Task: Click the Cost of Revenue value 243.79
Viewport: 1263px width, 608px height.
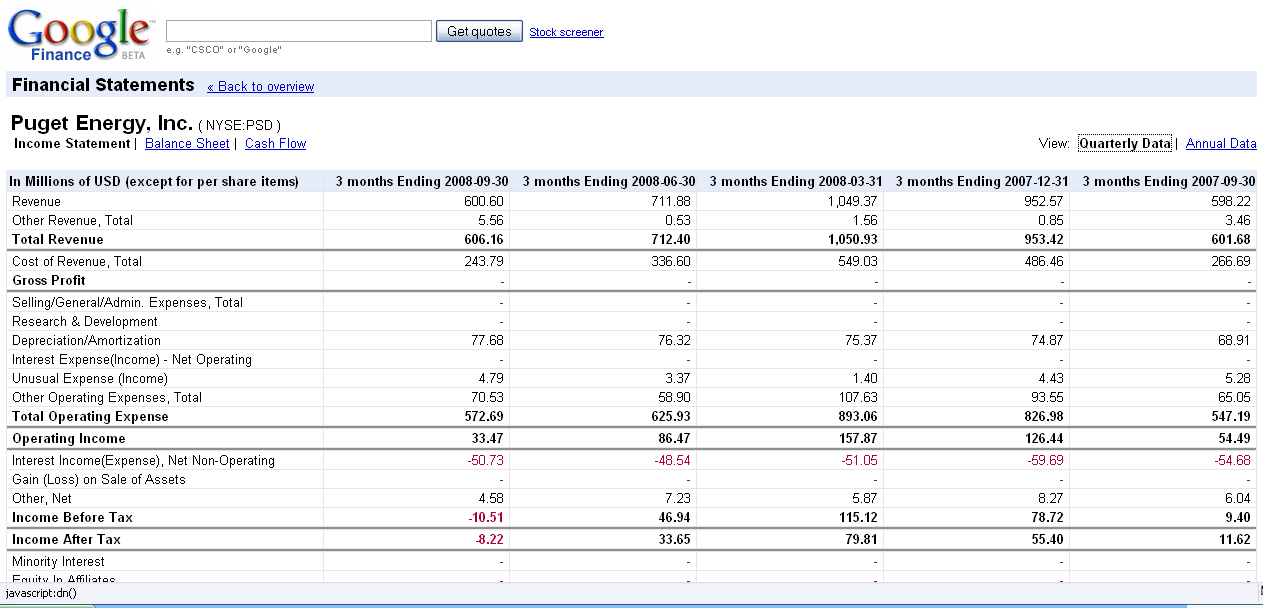Action: pyautogui.click(x=485, y=261)
